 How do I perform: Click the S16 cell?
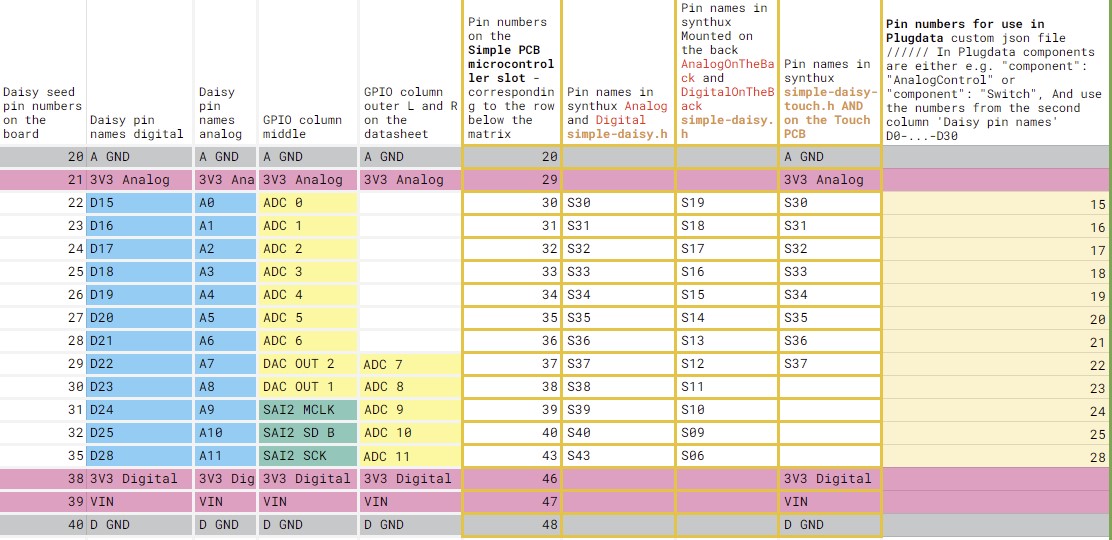727,272
